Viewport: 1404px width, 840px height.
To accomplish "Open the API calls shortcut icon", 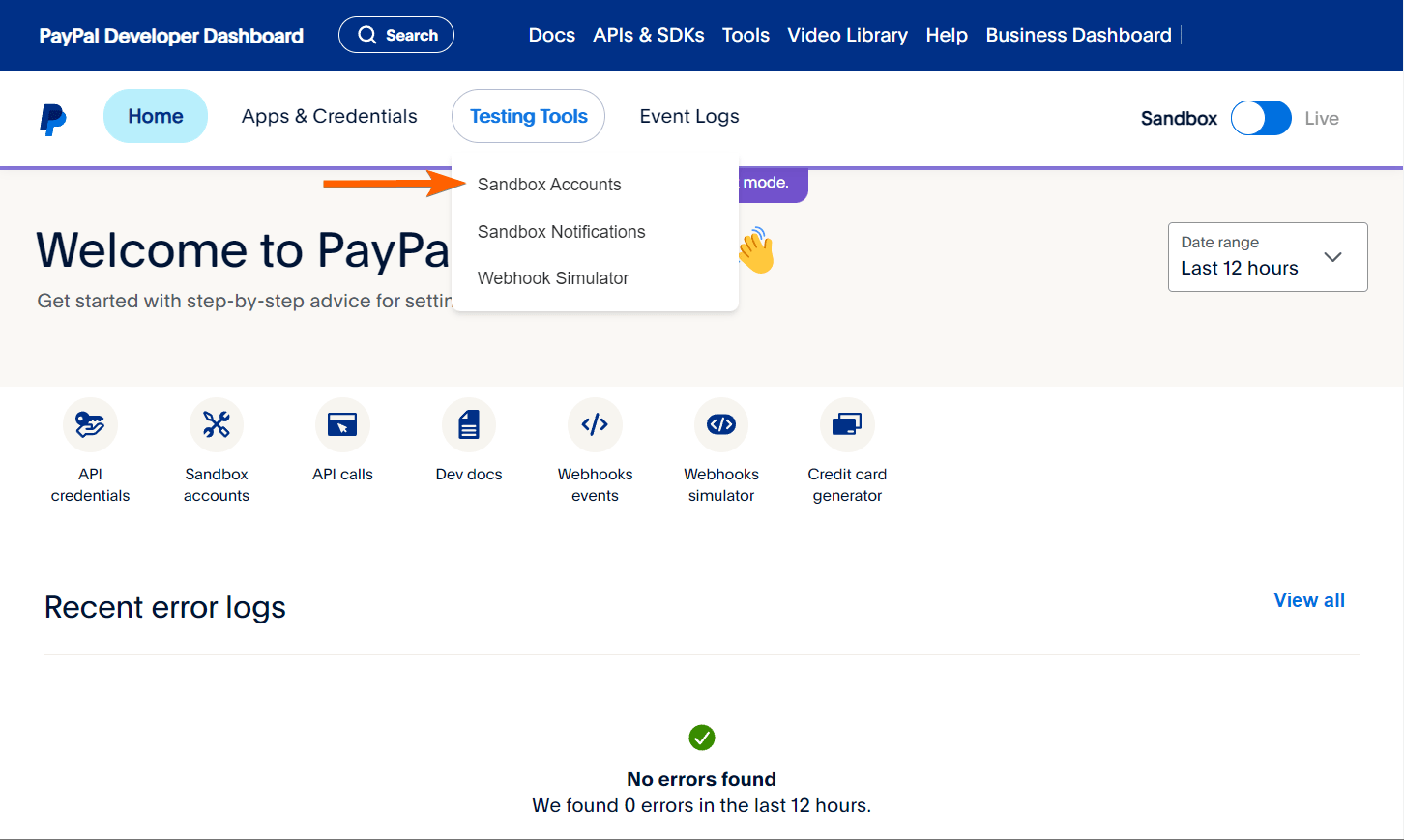I will tap(342, 425).
